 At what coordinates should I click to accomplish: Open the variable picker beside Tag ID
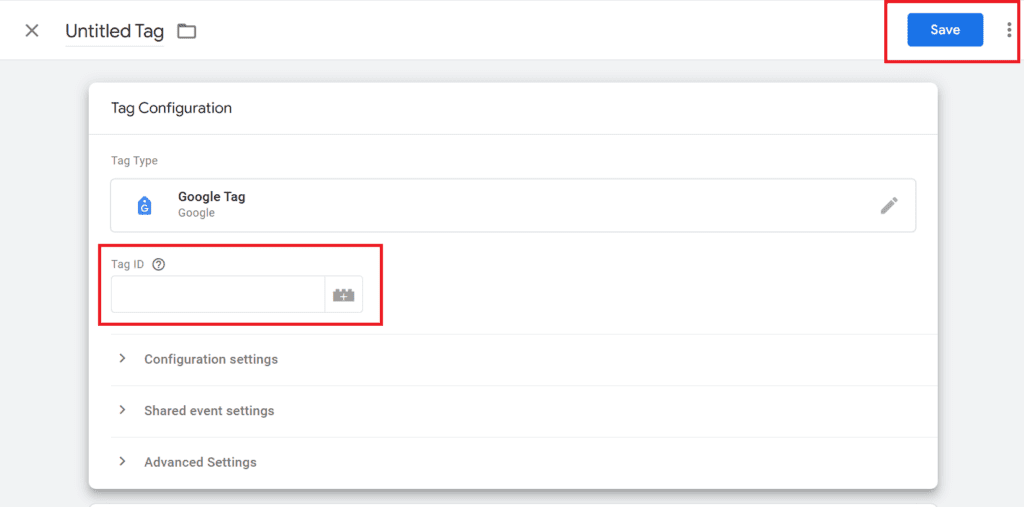click(344, 295)
